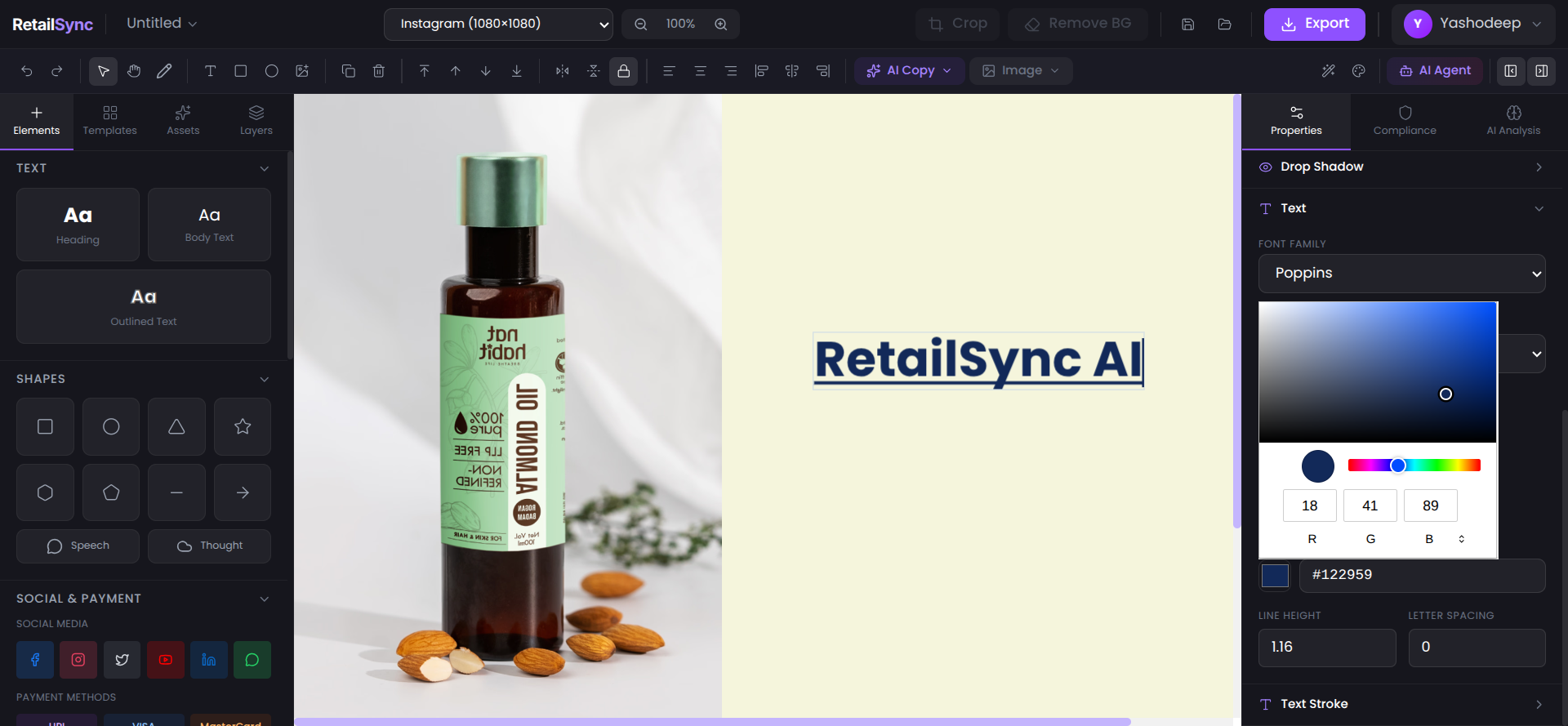Open the AI Copy dropdown
This screenshot has height=726, width=1568.
(x=910, y=71)
